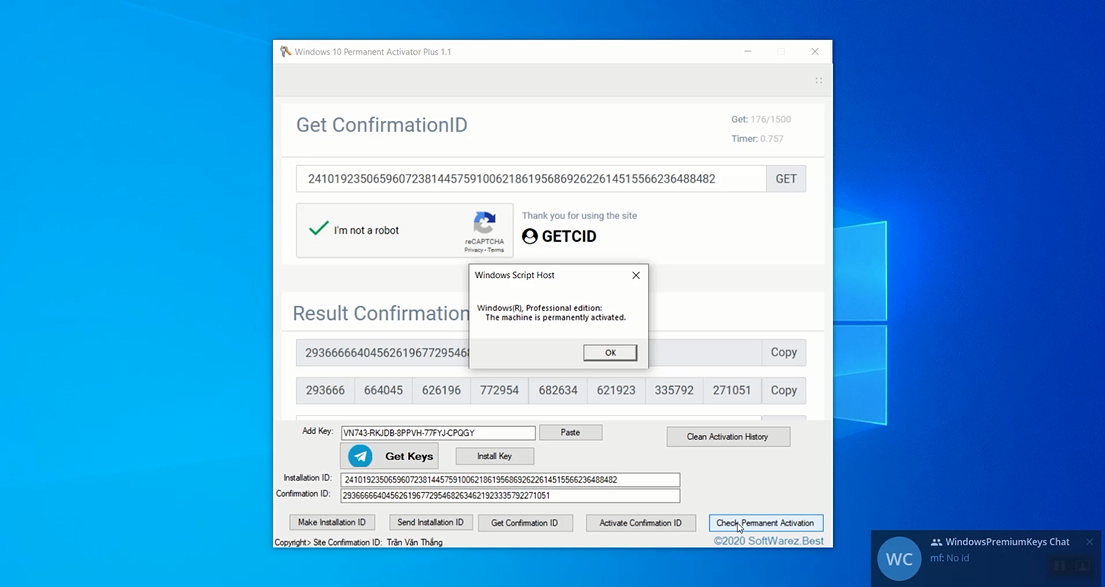Click the GET button beside the installation ID
This screenshot has height=587, width=1105.
pos(786,179)
